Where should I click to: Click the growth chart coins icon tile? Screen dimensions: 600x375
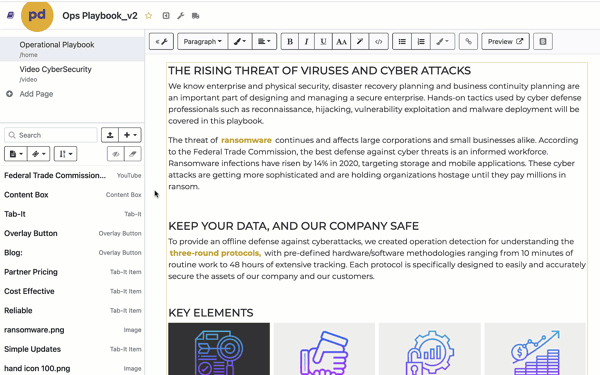coord(535,349)
